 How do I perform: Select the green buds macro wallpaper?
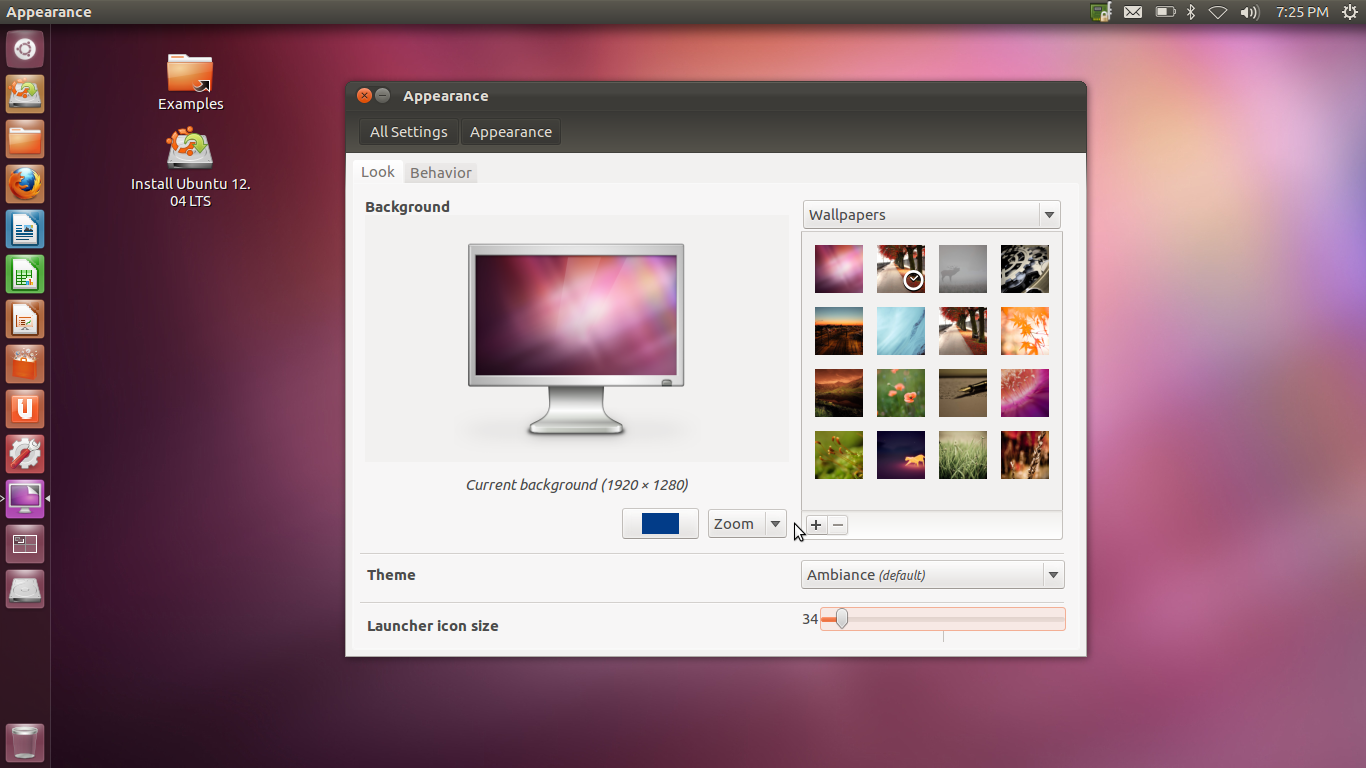(839, 455)
